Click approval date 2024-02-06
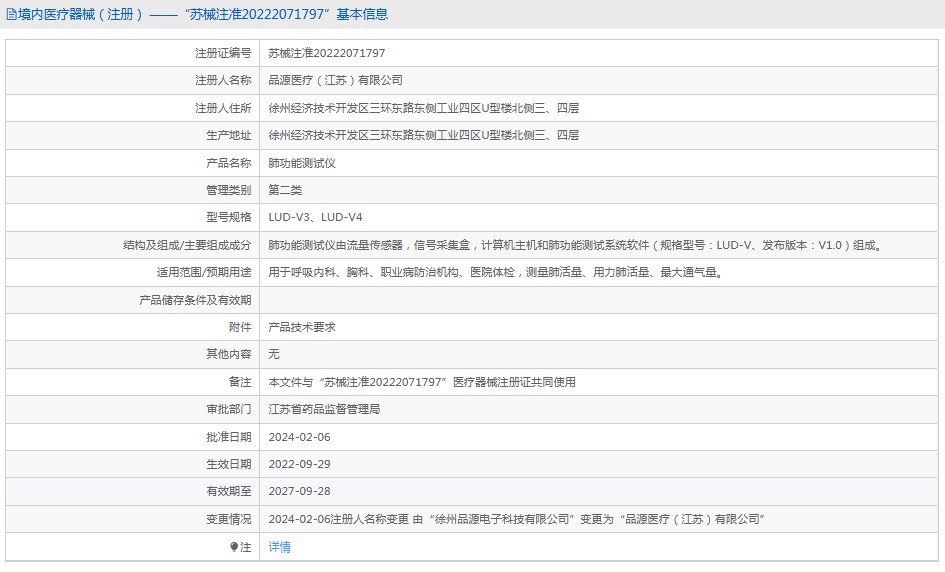Image resolution: width=945 pixels, height=572 pixels. click(x=300, y=437)
